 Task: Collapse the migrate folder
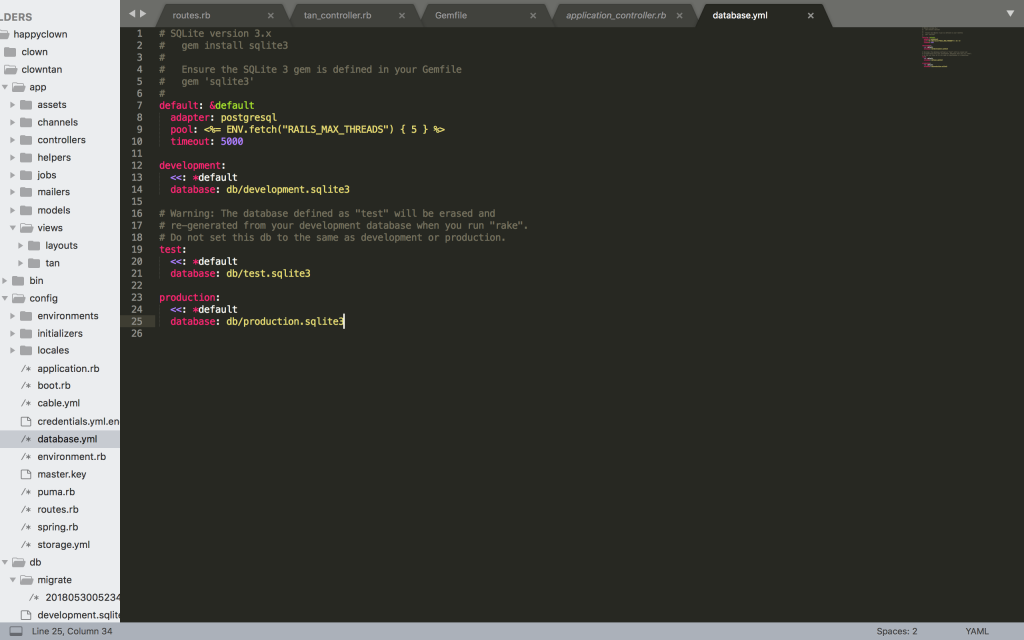[12, 580]
